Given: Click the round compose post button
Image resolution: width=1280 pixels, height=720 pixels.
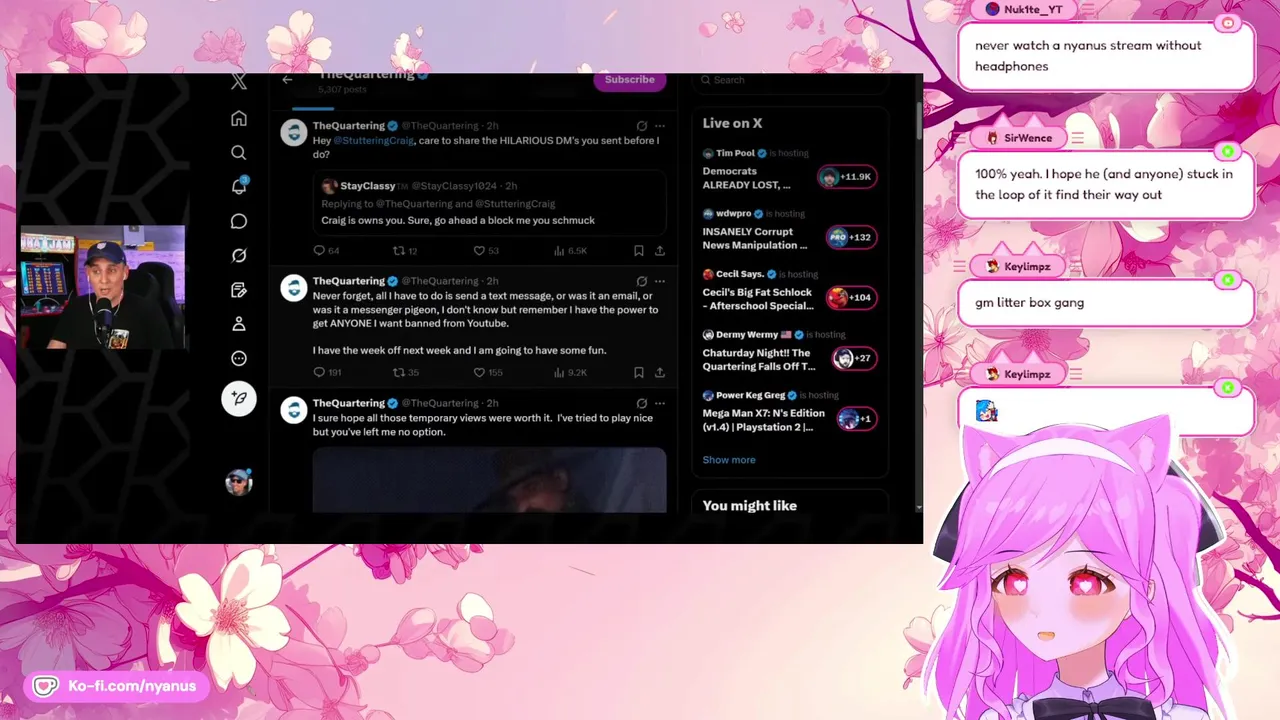Looking at the screenshot, I should tap(239, 398).
